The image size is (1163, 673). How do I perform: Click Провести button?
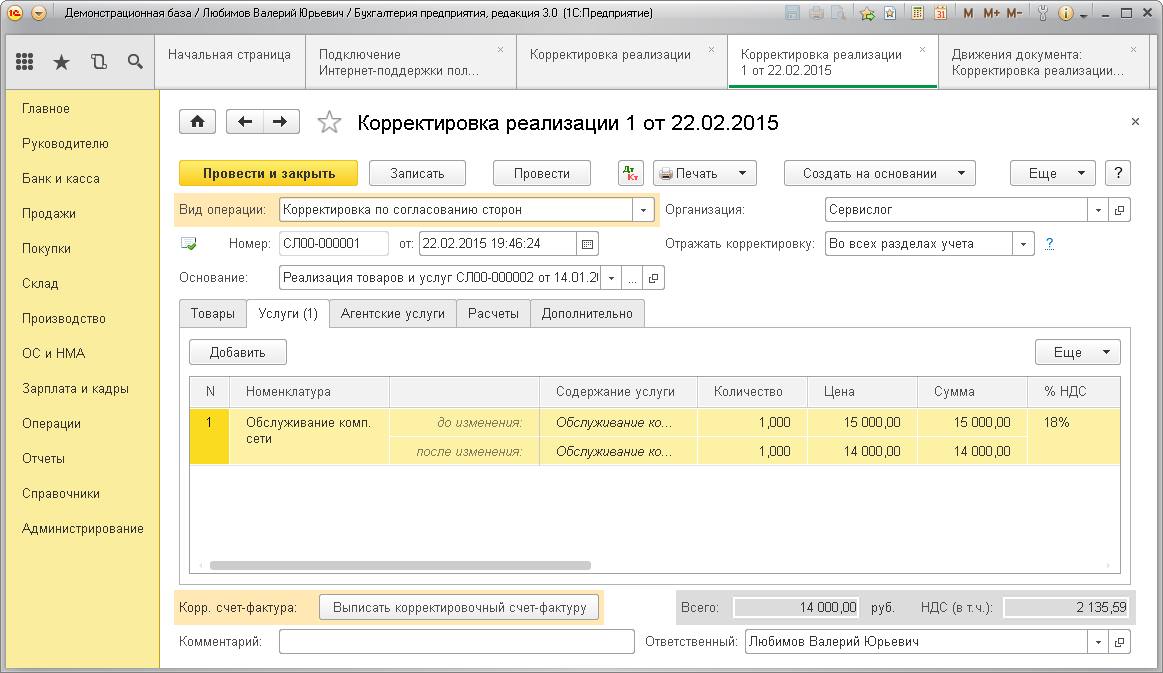point(542,174)
